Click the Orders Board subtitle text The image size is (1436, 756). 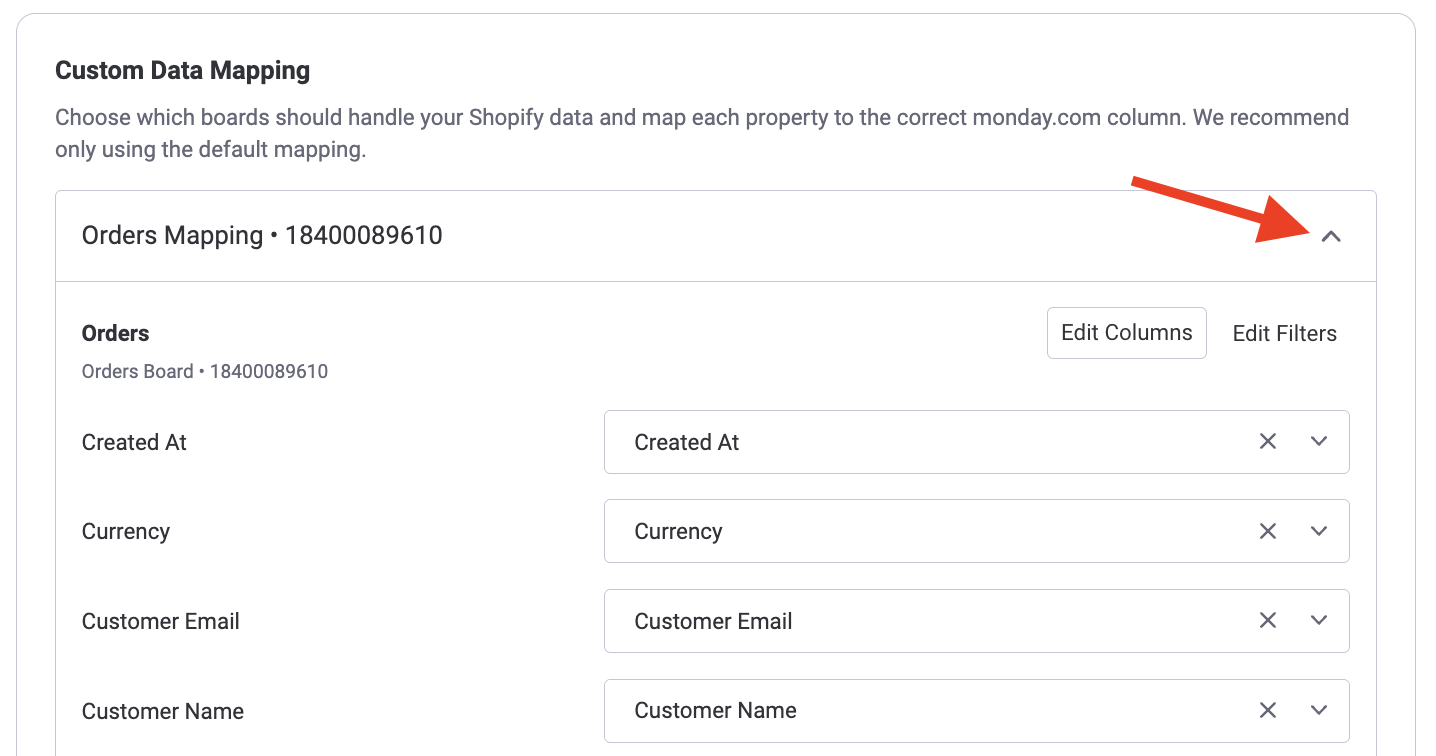click(205, 372)
